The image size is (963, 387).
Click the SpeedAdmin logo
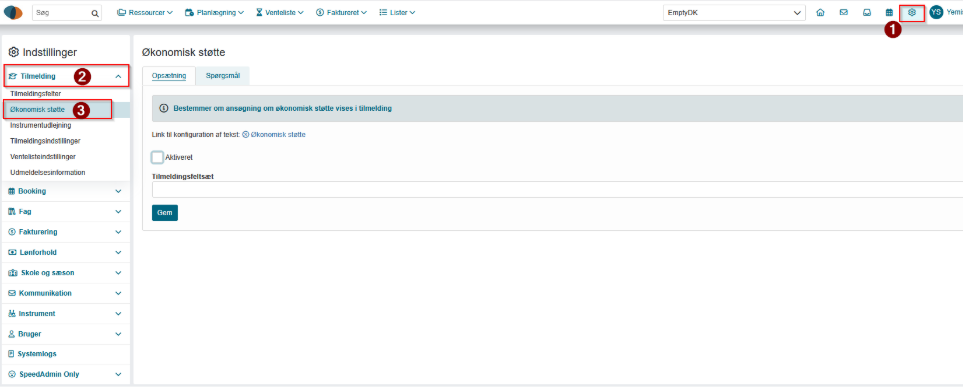14,12
